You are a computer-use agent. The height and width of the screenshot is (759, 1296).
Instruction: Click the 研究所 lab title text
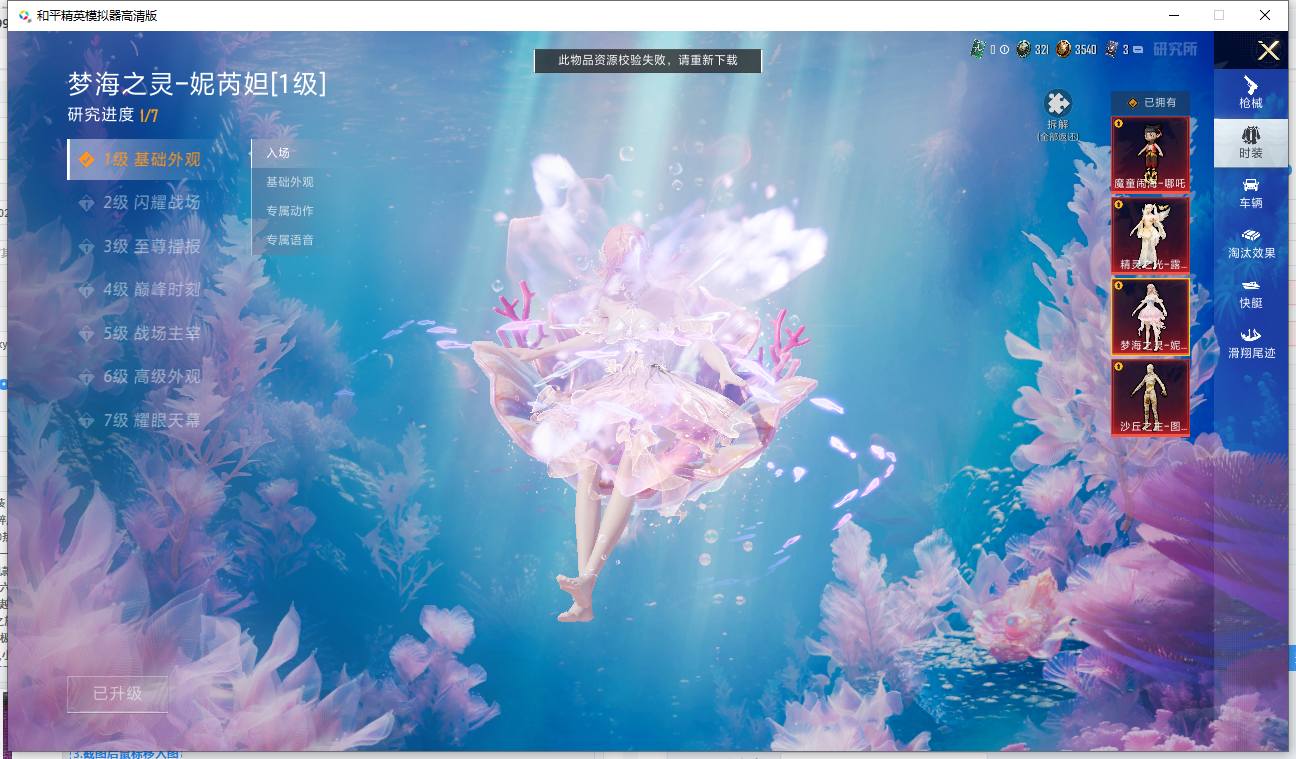[1175, 49]
